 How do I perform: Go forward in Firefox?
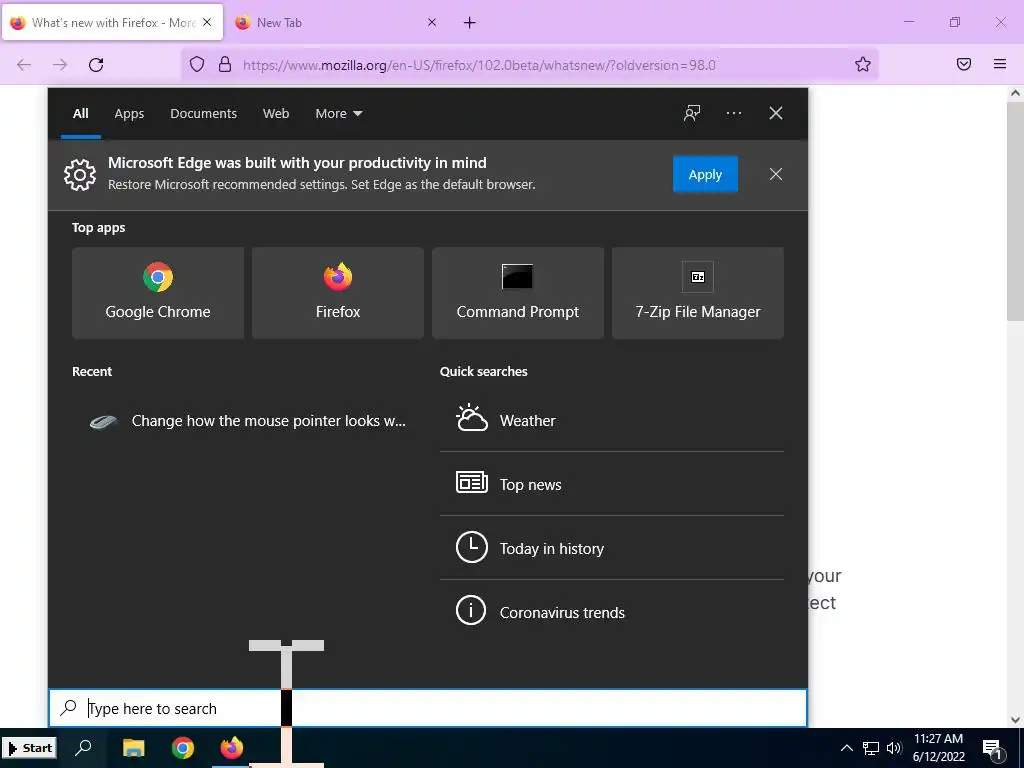pyautogui.click(x=60, y=65)
